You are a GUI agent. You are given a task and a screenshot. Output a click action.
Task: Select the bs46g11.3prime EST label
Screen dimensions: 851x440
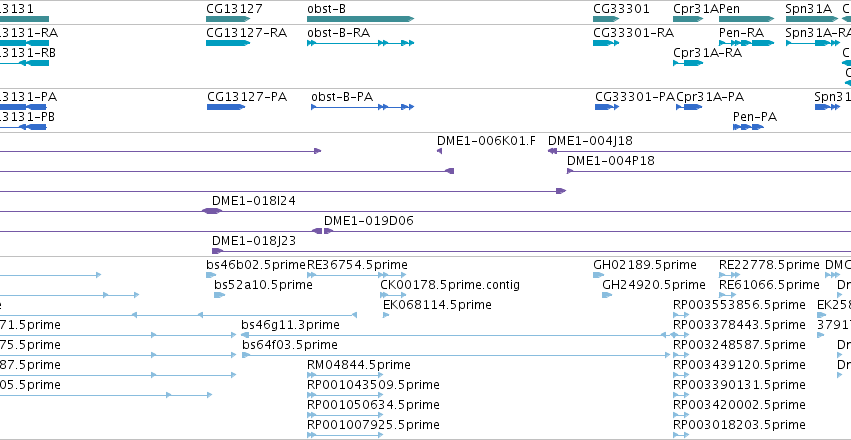(290, 324)
